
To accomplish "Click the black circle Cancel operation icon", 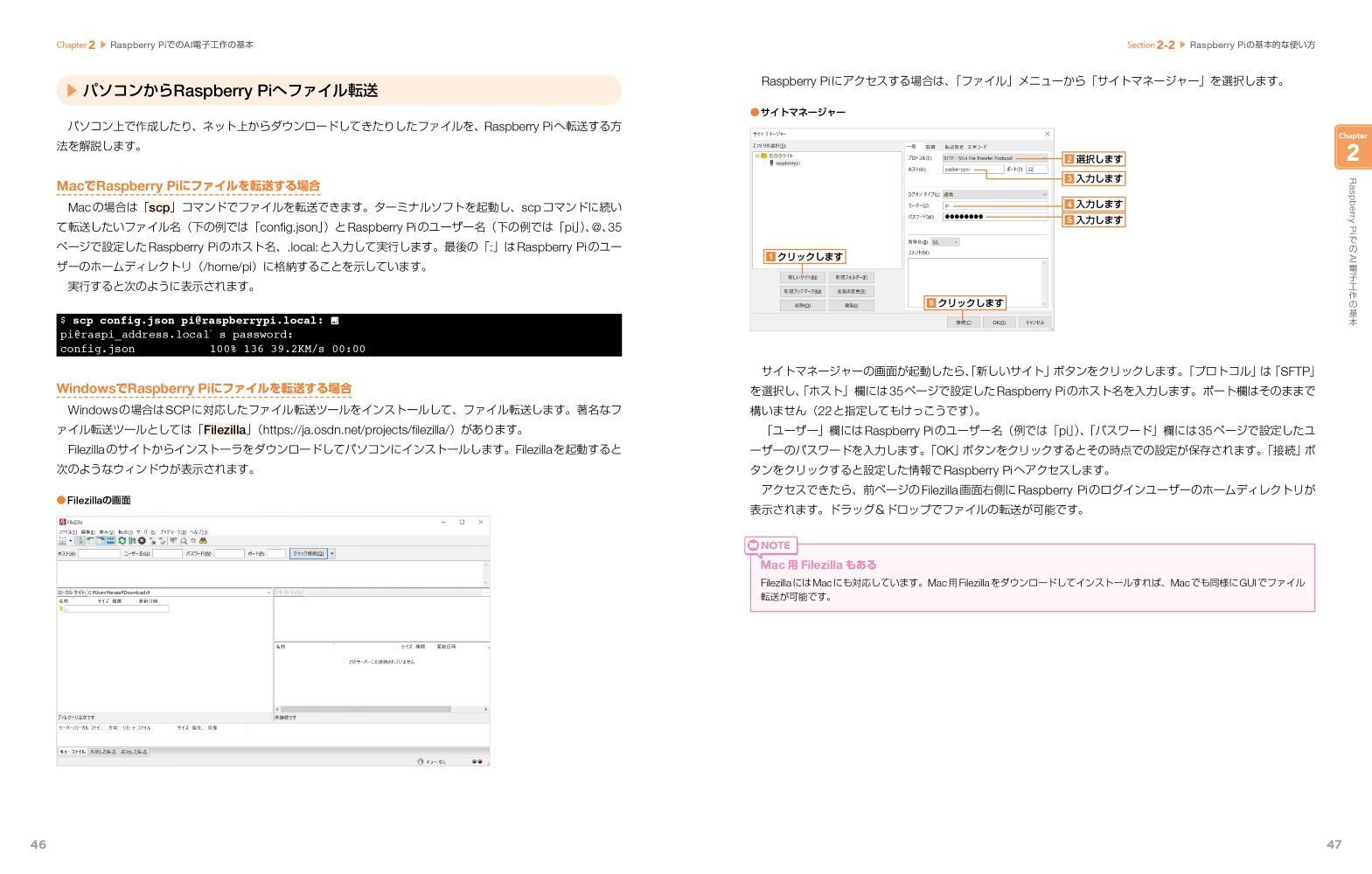I will click(x=143, y=541).
